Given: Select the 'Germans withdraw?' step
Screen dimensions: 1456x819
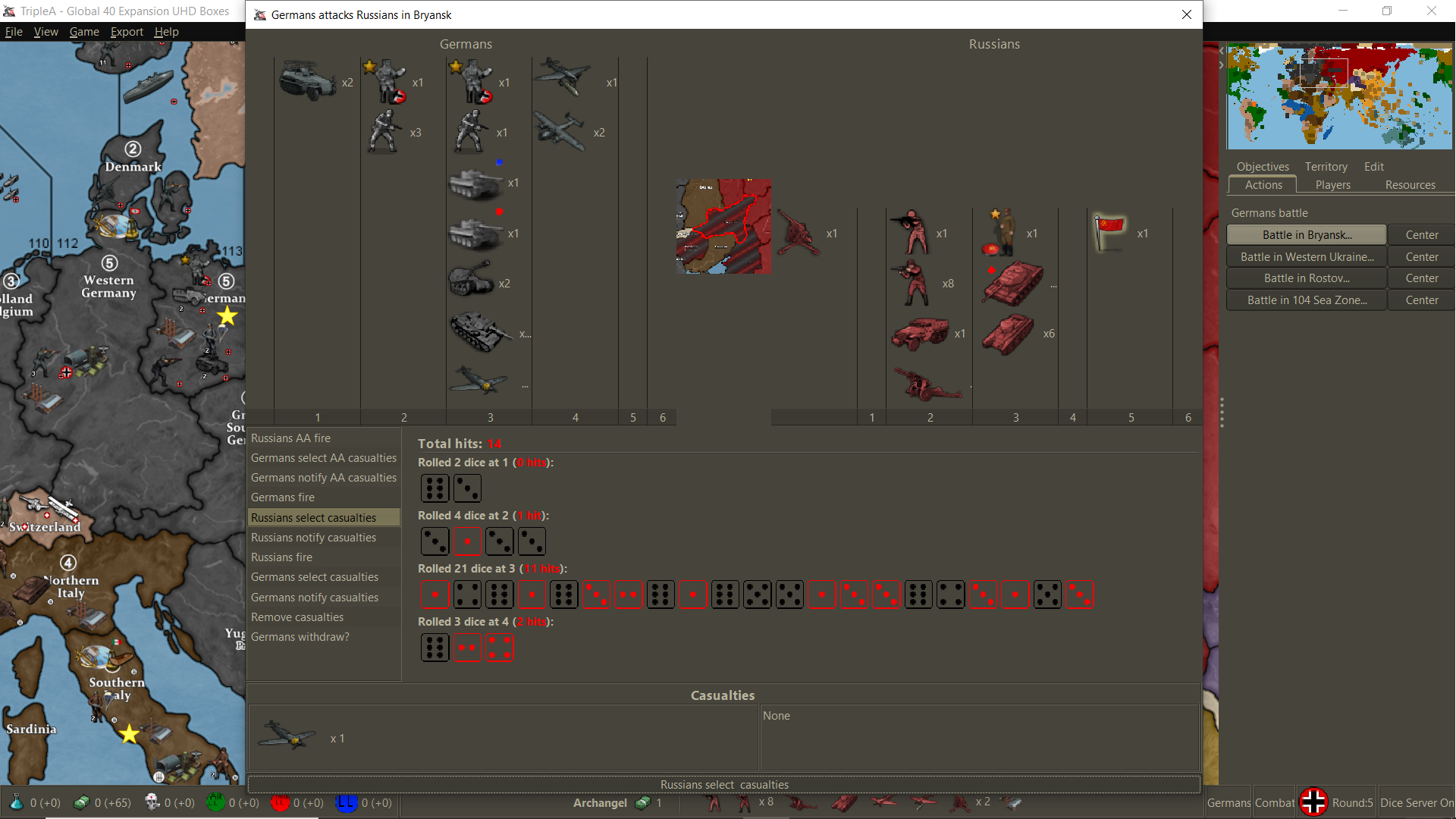Looking at the screenshot, I should [324, 637].
